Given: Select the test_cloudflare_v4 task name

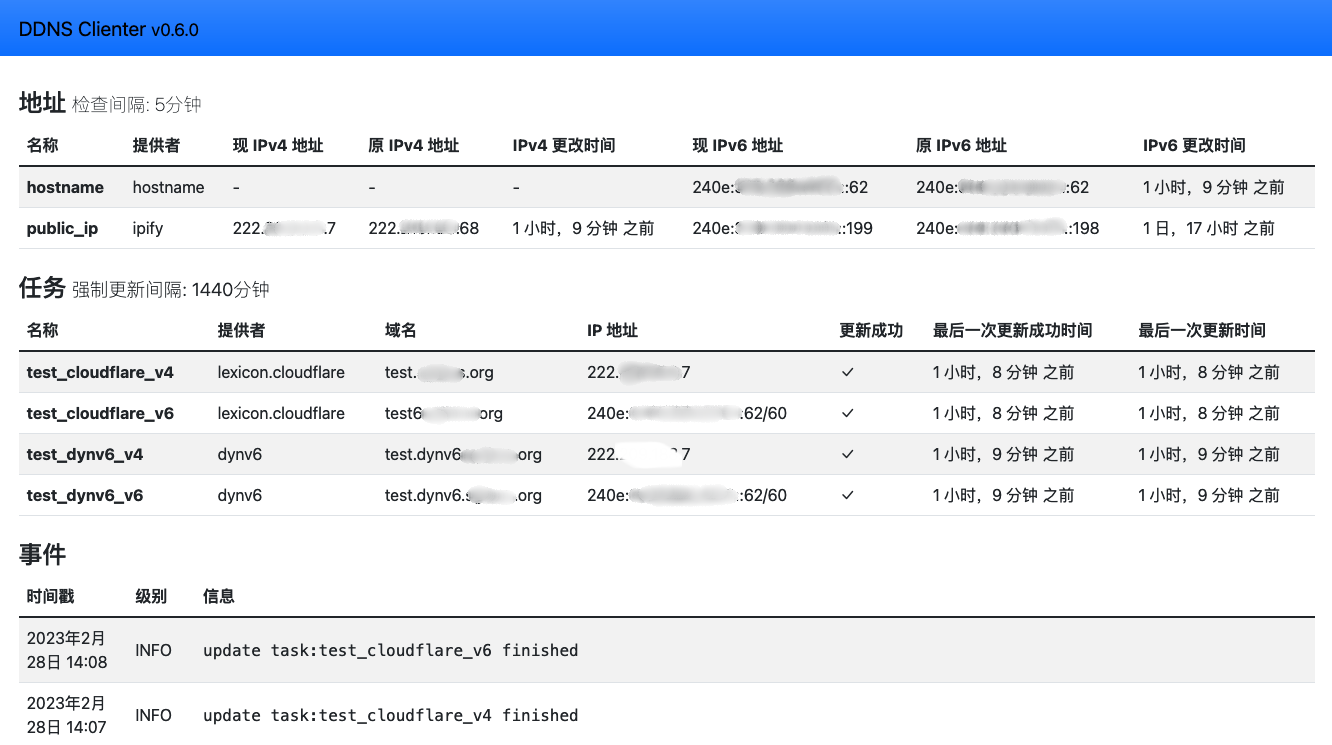Looking at the screenshot, I should (100, 372).
